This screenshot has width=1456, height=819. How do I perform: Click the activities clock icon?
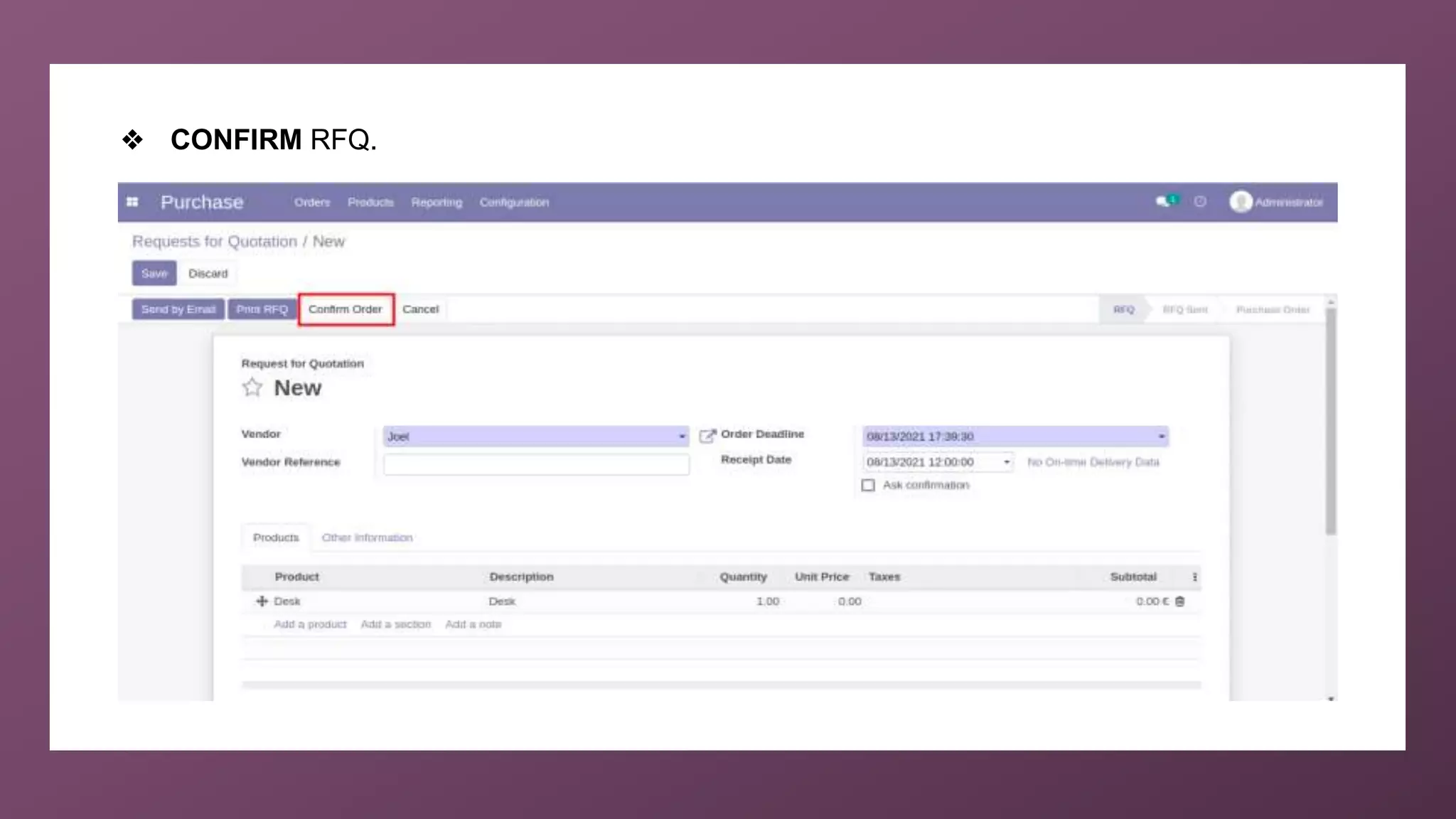(x=1200, y=202)
